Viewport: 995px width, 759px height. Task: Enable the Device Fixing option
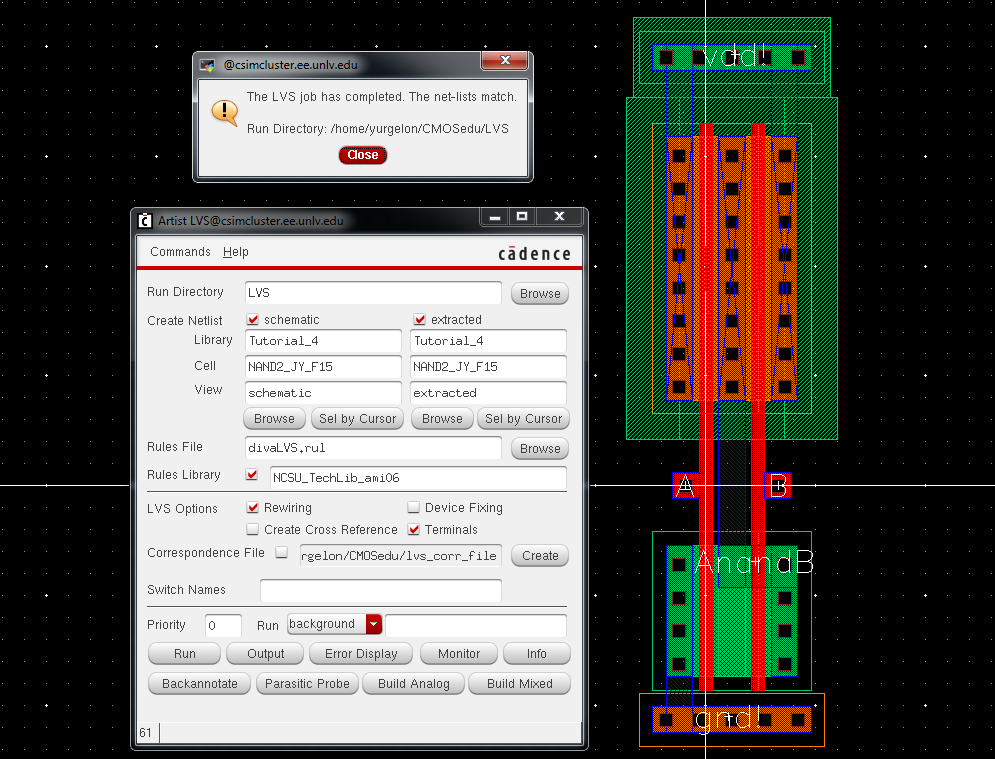coord(414,508)
